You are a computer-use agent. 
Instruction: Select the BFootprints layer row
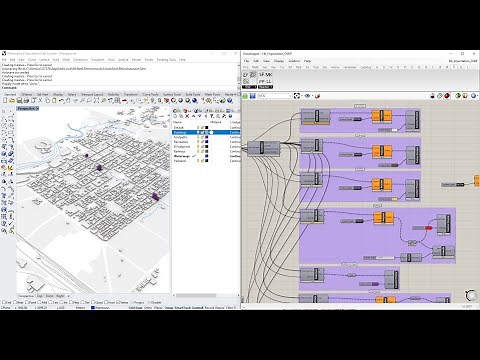(206, 146)
